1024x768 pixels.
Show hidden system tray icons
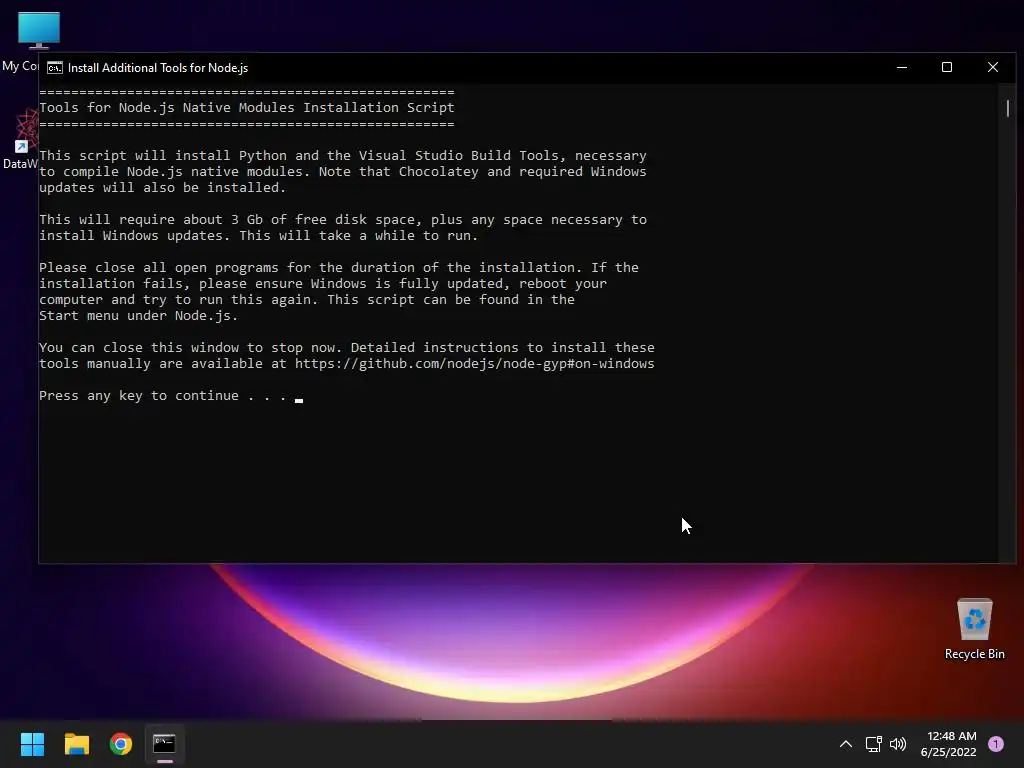[x=846, y=744]
